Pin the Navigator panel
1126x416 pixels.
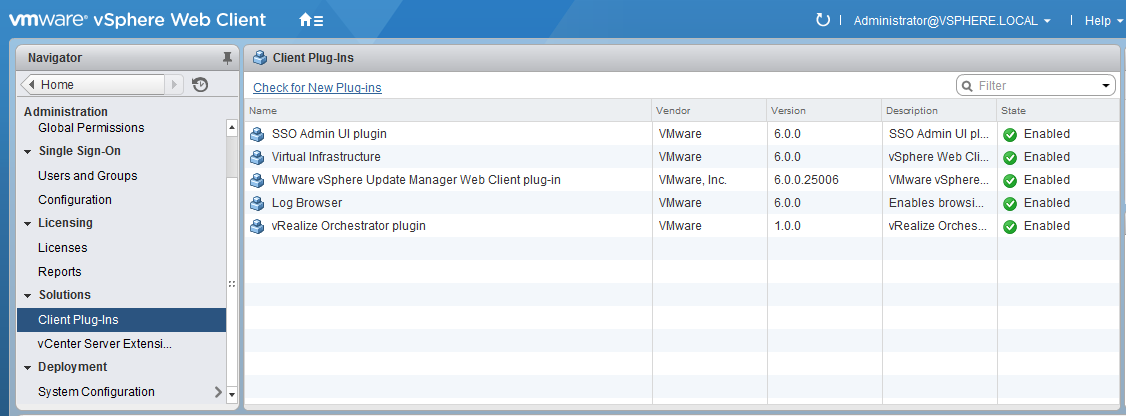[227, 58]
